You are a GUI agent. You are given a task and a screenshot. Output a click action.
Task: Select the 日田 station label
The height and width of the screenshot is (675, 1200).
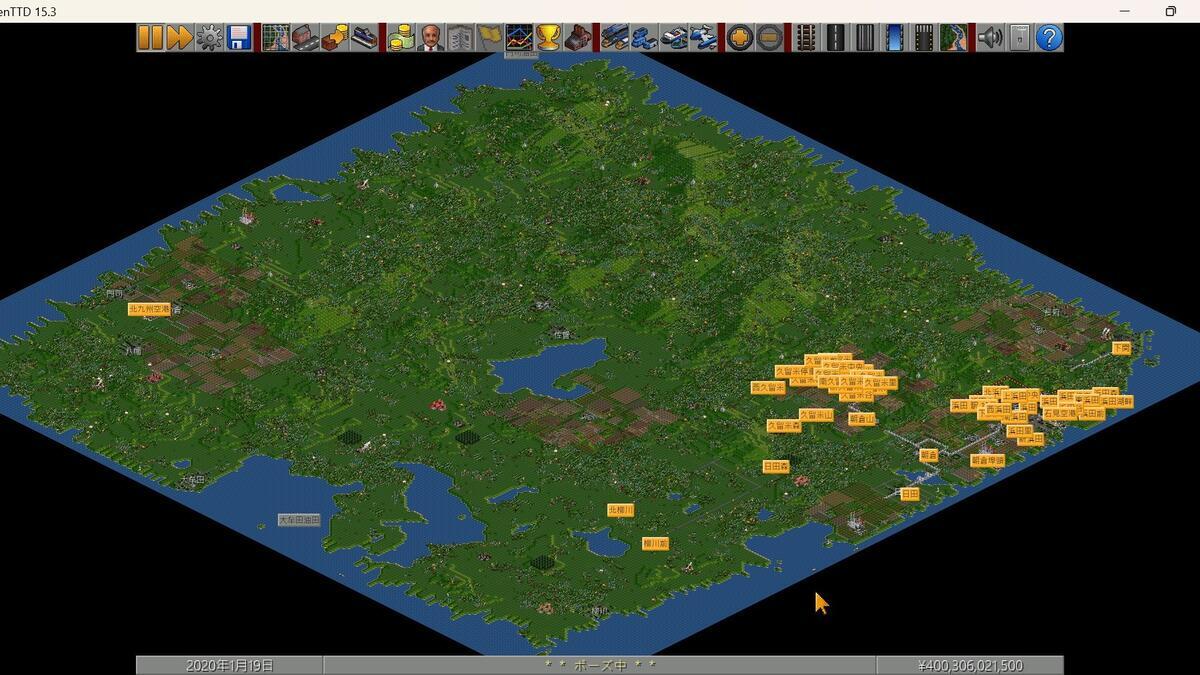click(909, 494)
